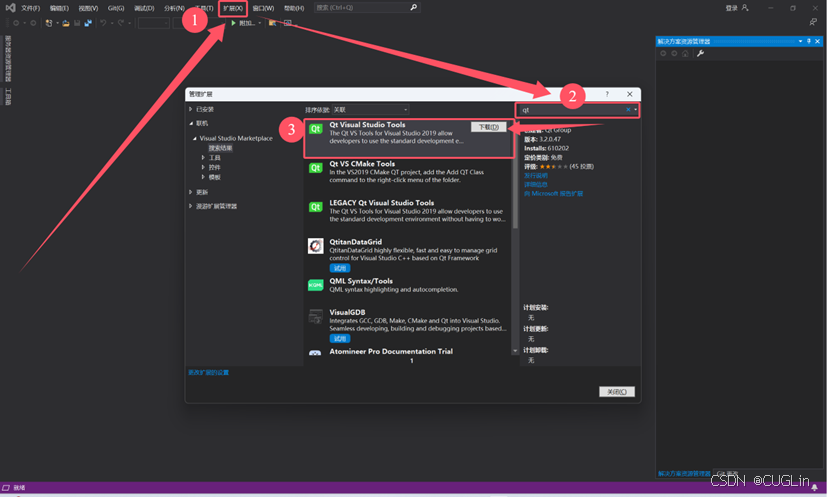
Task: Select the LEGACY Qt Visual Studio Tools icon
Action: coord(315,207)
